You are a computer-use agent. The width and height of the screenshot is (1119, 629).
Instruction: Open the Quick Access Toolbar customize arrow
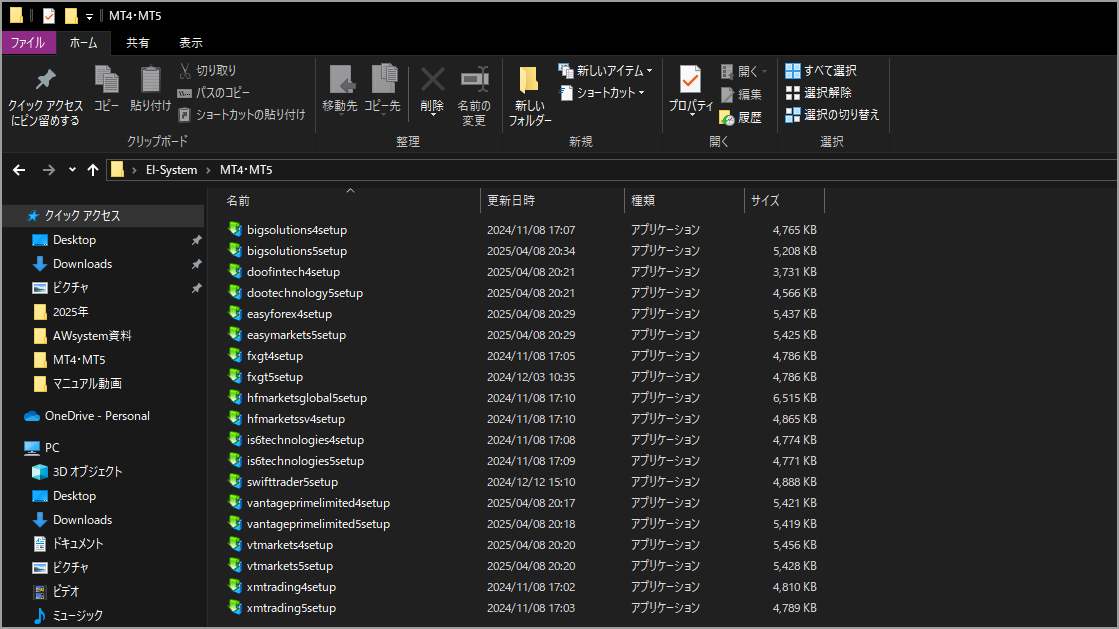[89, 16]
